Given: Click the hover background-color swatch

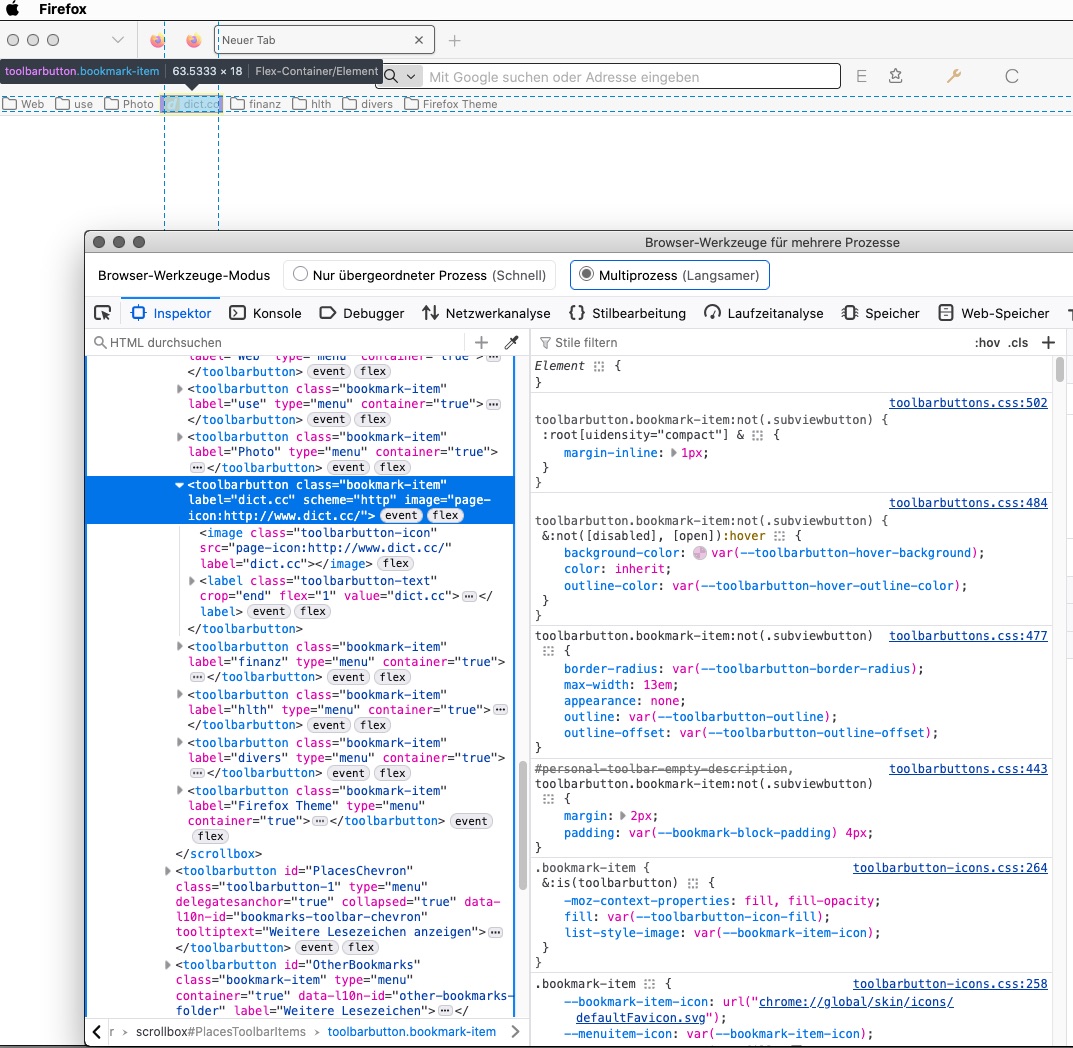Looking at the screenshot, I should pos(699,553).
